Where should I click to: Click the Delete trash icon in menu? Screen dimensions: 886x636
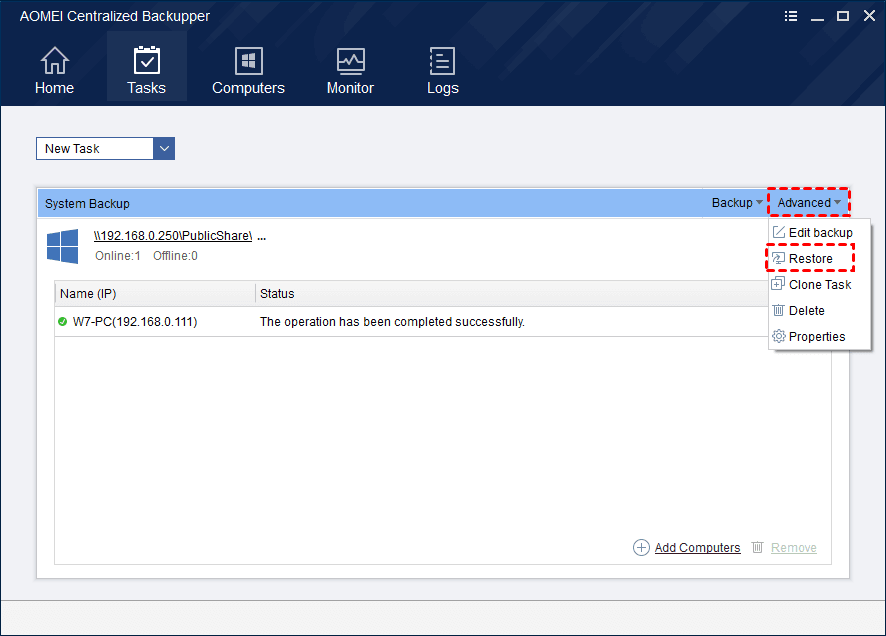[x=778, y=310]
